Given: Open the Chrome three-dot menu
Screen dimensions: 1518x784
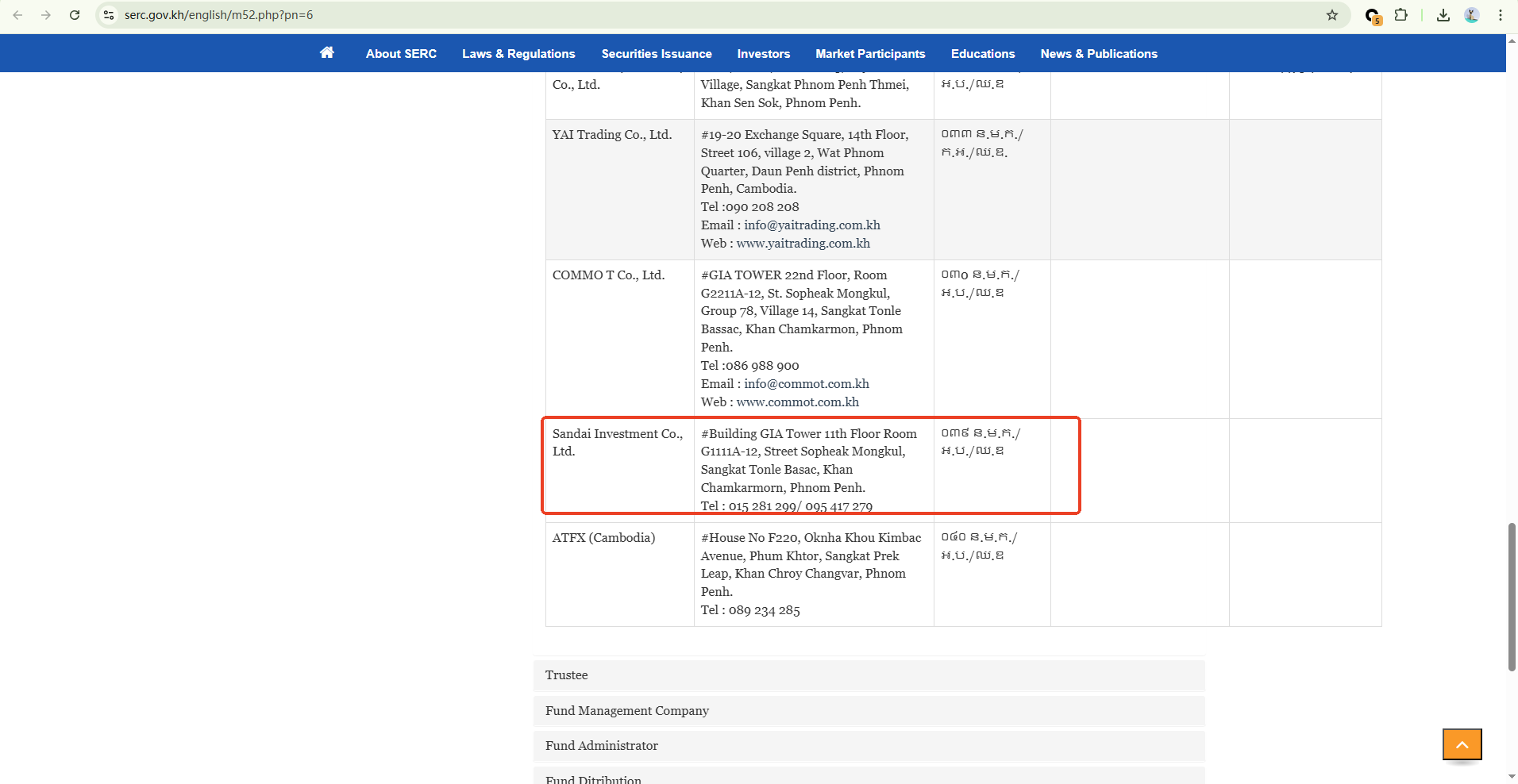Looking at the screenshot, I should (1501, 15).
